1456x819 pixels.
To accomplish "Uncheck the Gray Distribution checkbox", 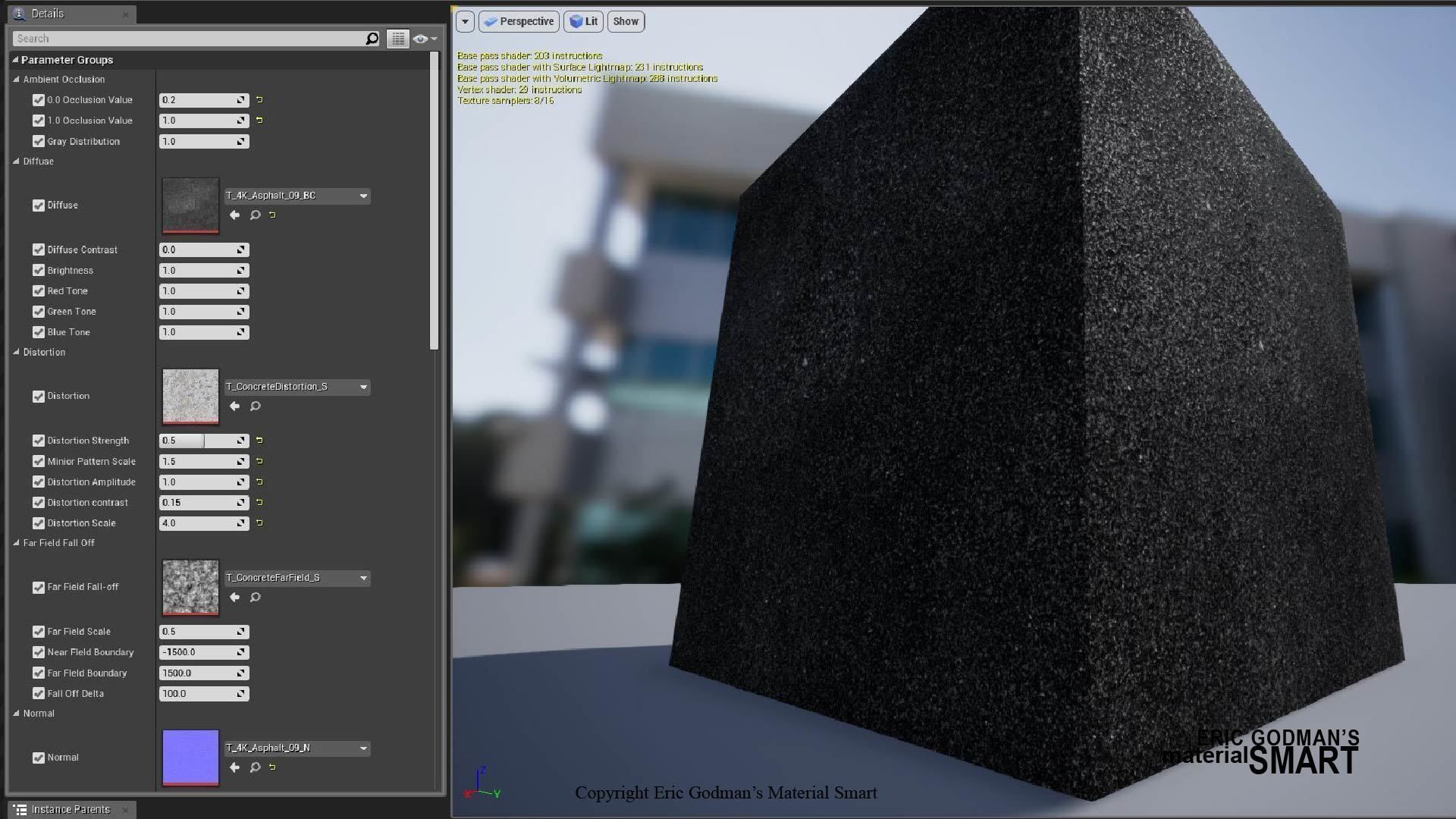I will point(39,142).
